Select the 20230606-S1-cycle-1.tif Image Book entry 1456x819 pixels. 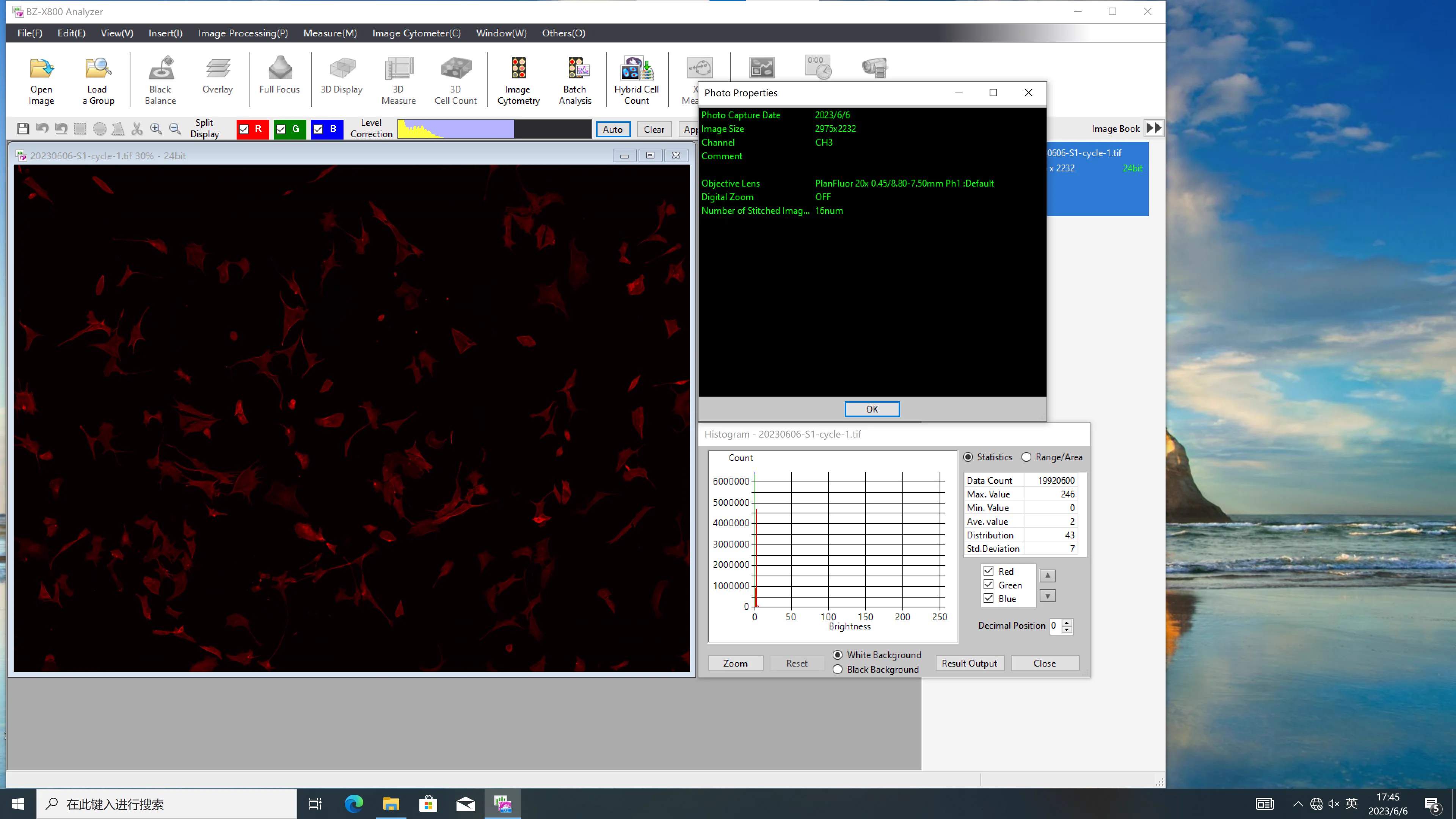tap(1097, 179)
